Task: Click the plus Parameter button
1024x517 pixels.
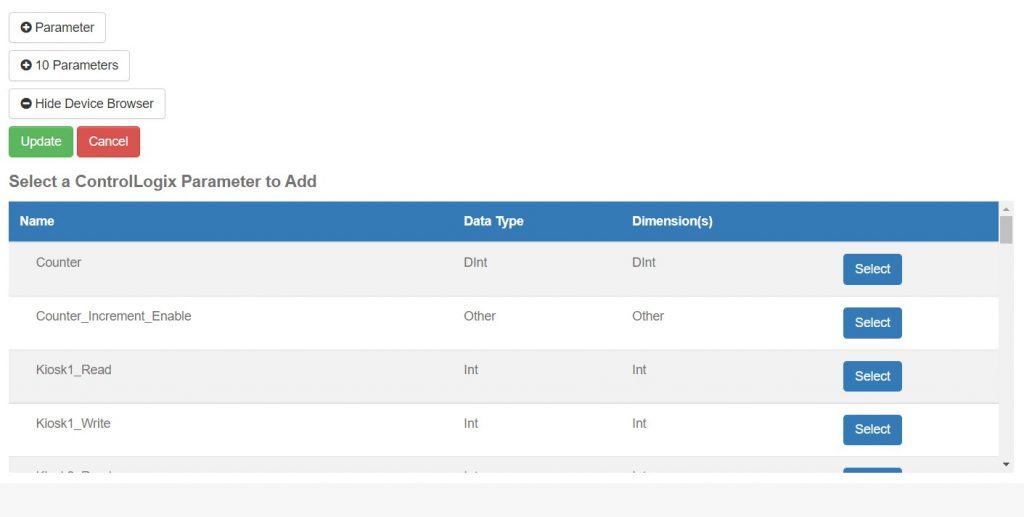Action: click(x=57, y=27)
